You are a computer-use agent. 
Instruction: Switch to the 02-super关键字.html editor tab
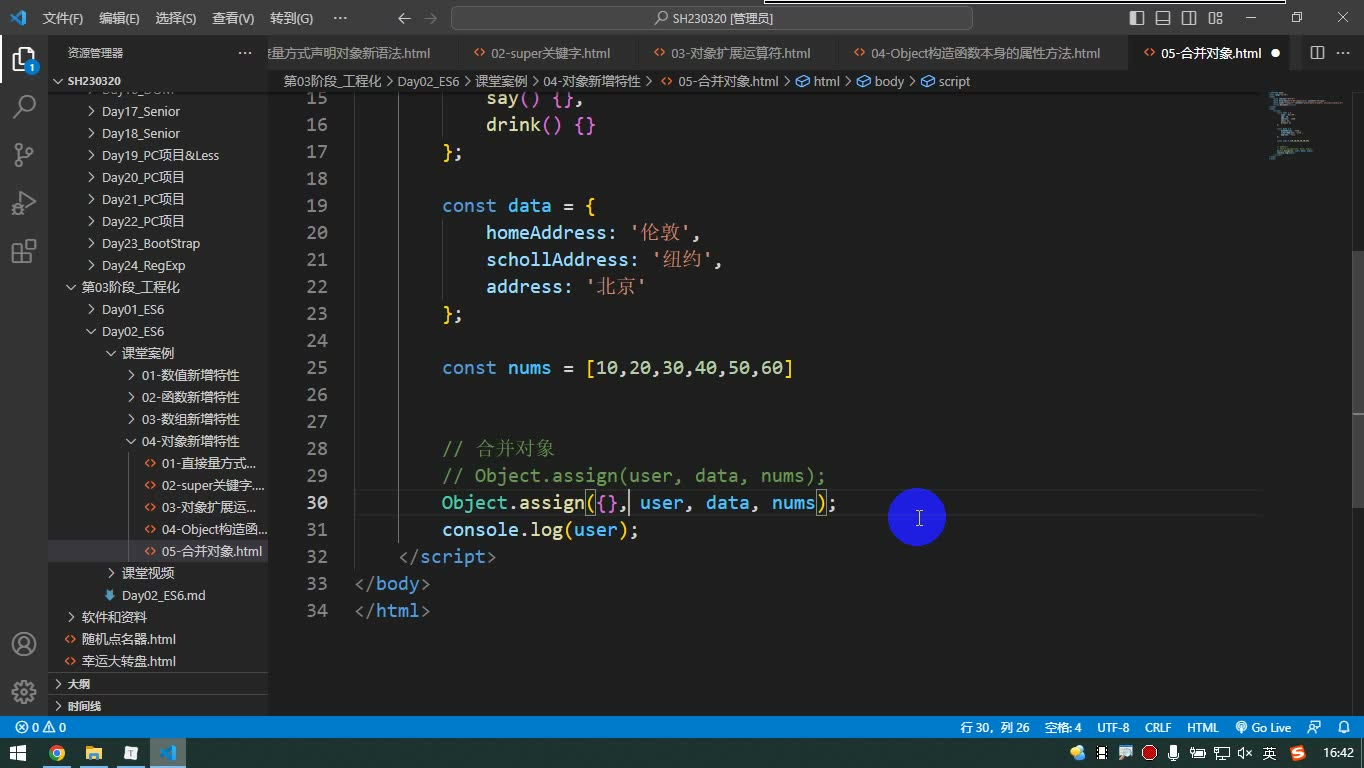[x=550, y=53]
